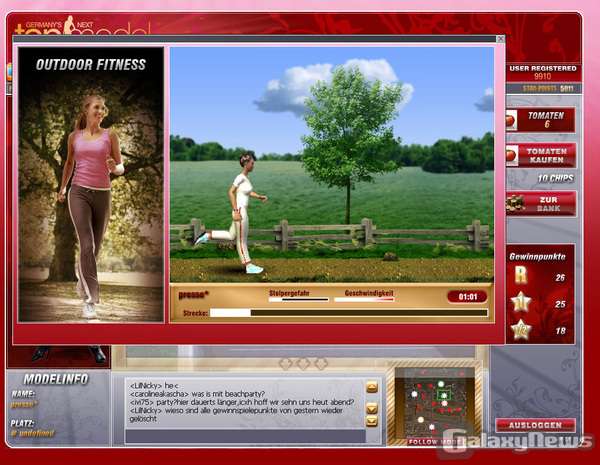Open the Zur Bank button

click(x=541, y=204)
